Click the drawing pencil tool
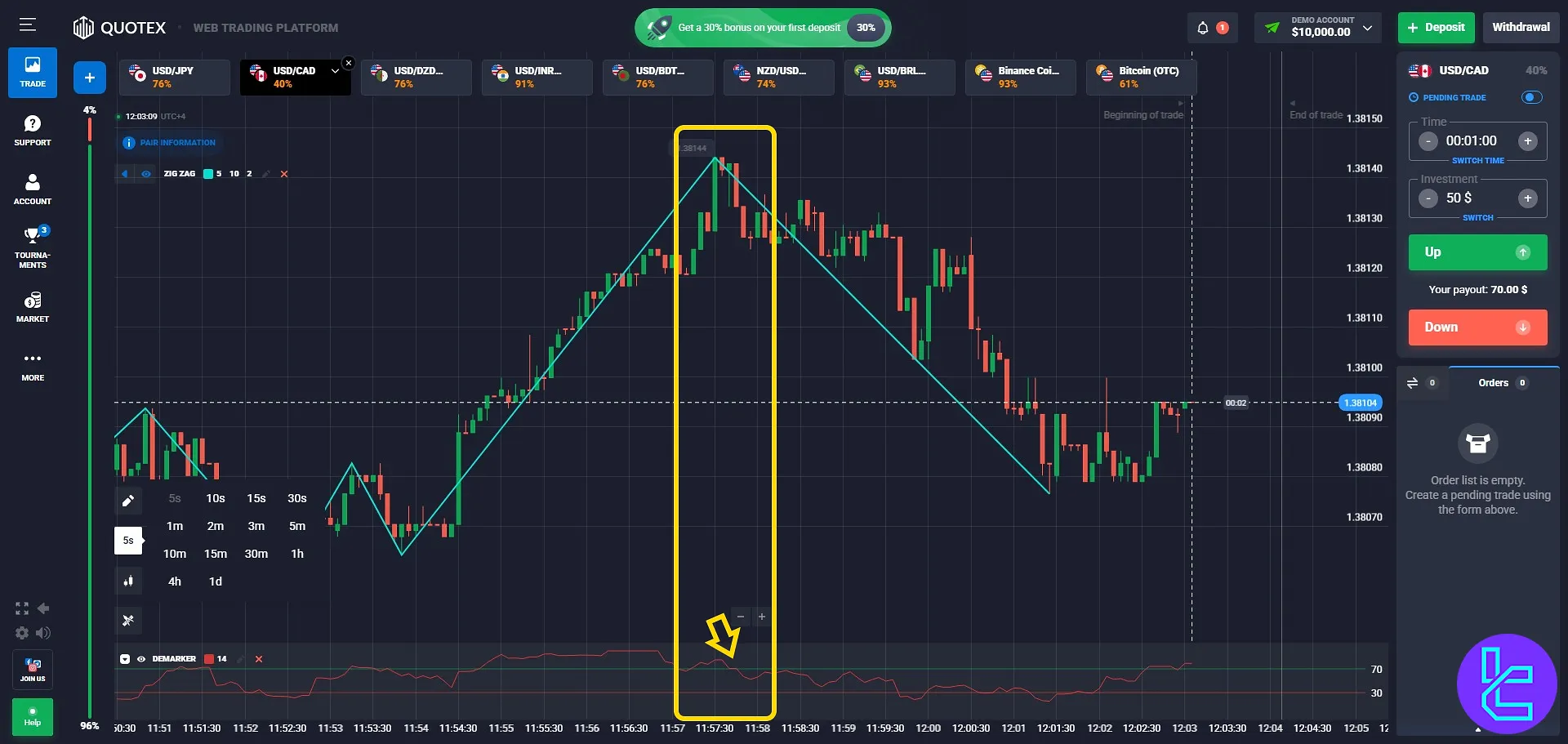 pos(128,501)
